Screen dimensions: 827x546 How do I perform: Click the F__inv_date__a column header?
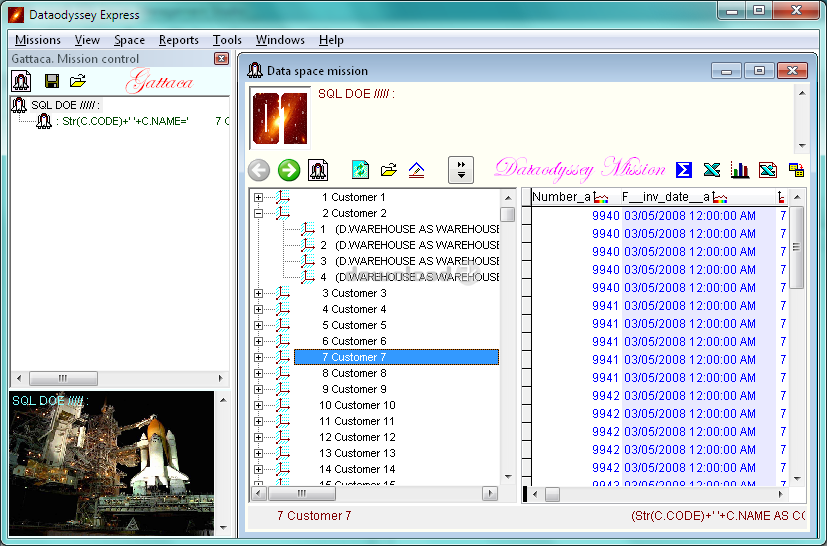pyautogui.click(x=665, y=197)
